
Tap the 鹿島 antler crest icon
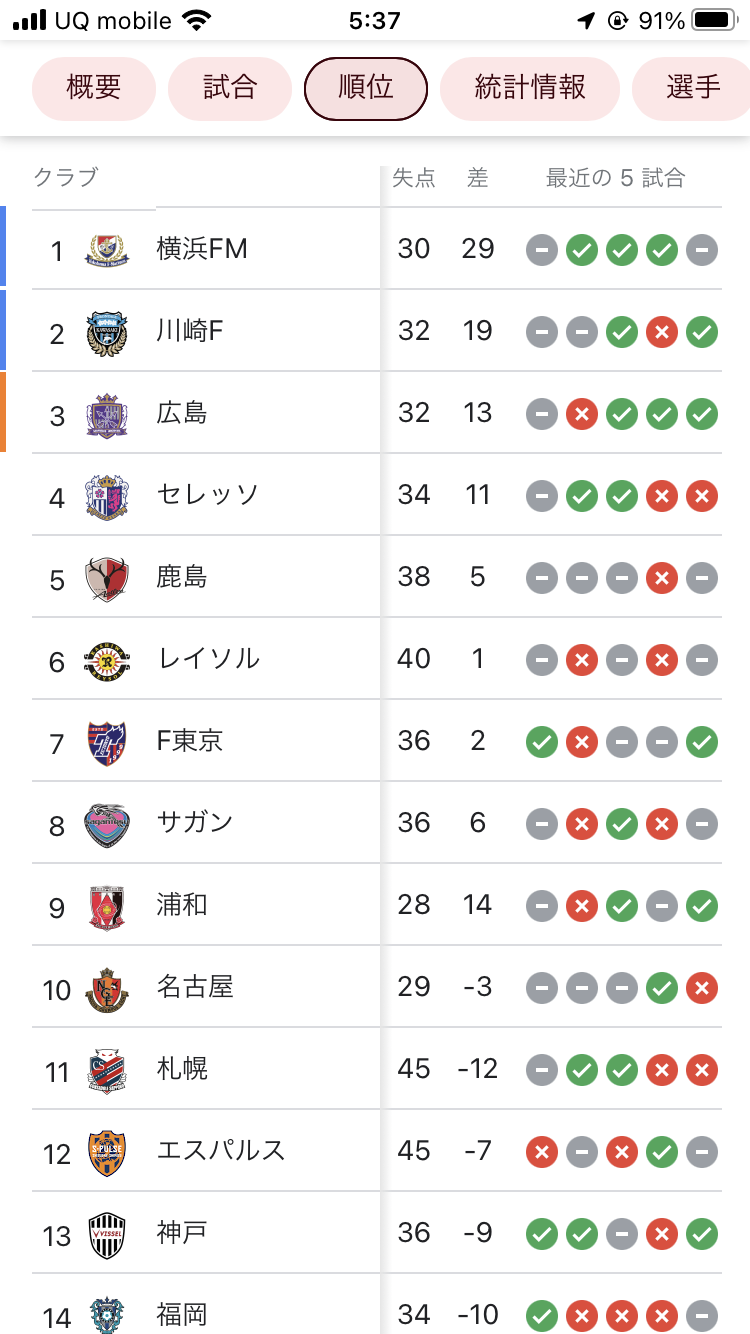pos(106,578)
